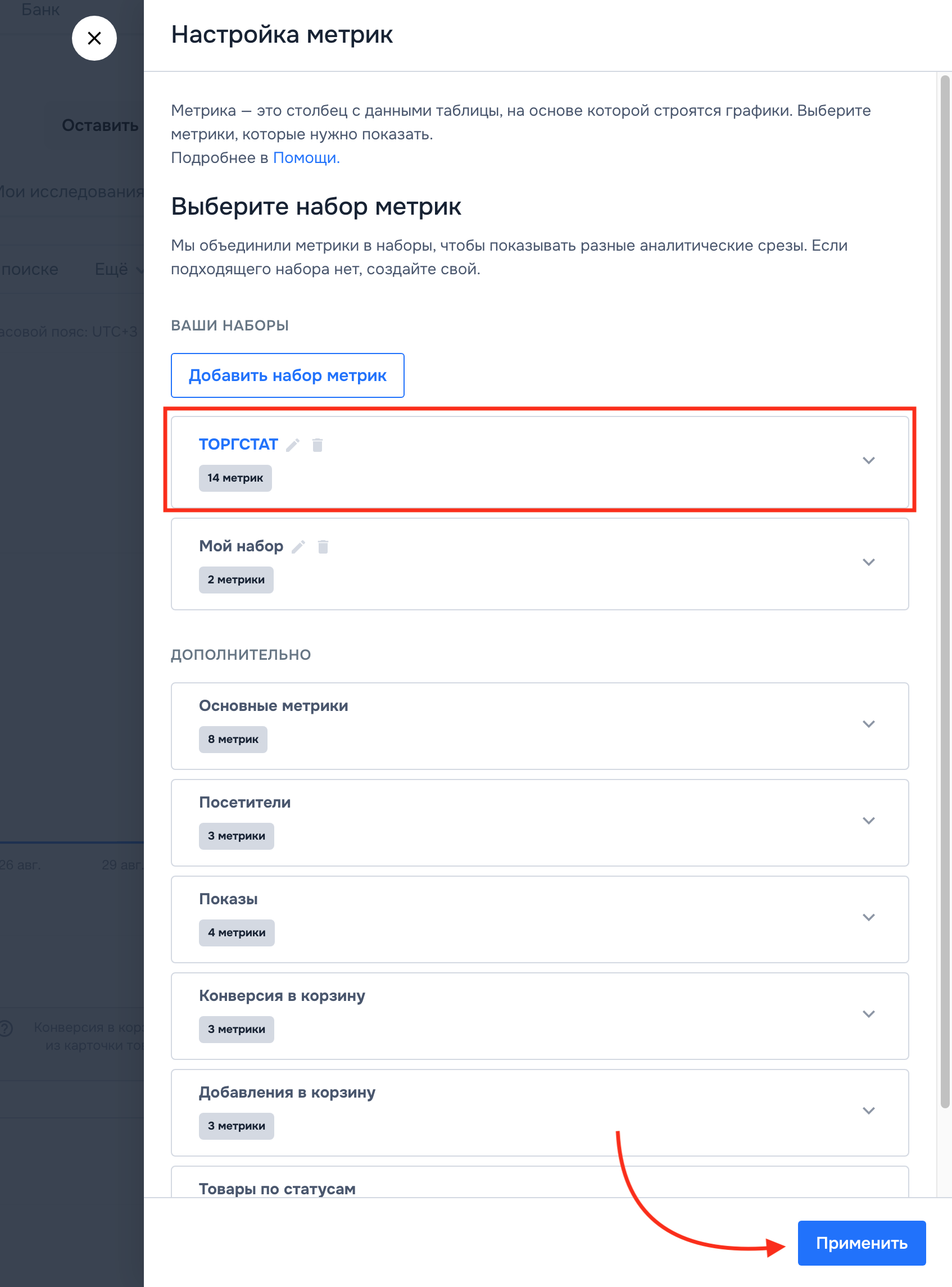Expand the ТОРГСТАТ set chevron
This screenshot has height=1287, width=952.
coord(868,460)
